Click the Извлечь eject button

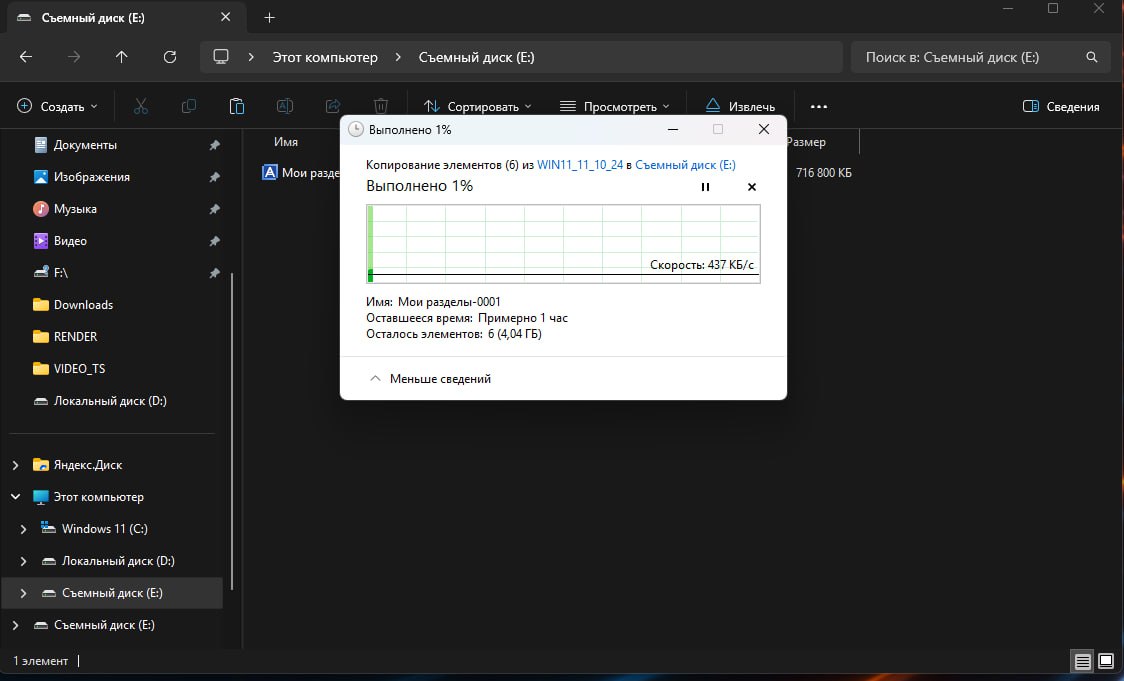pos(740,106)
